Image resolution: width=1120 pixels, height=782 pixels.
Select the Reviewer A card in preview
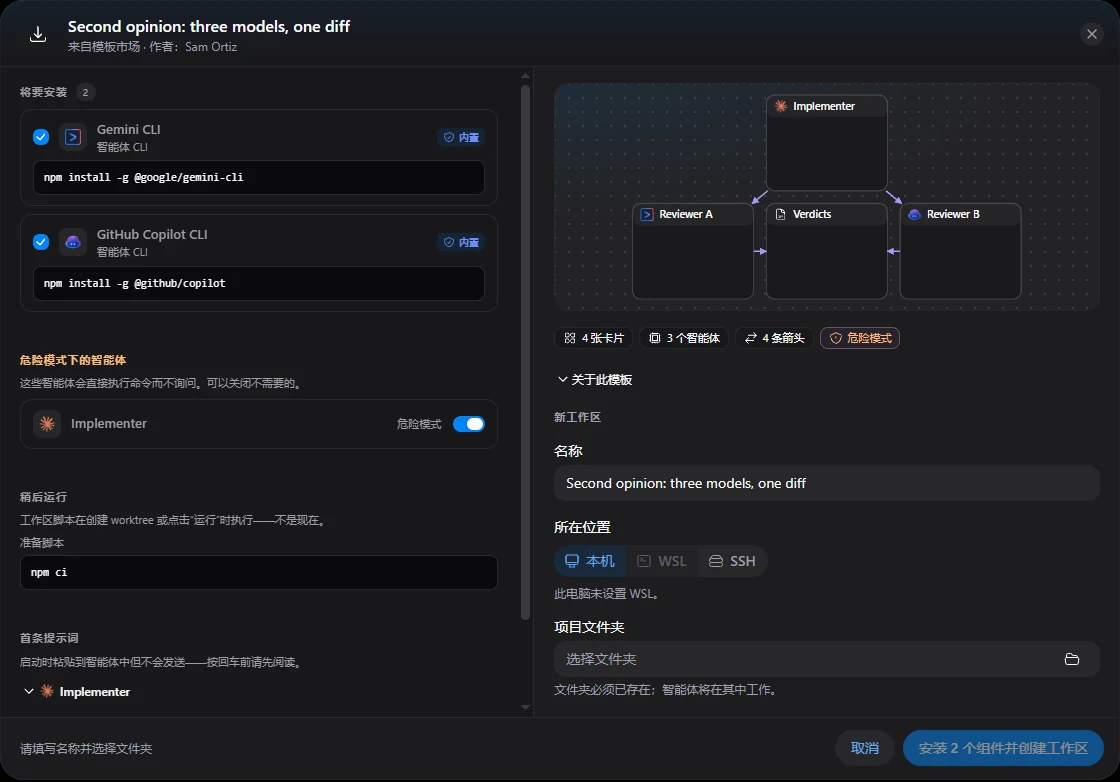(x=693, y=251)
